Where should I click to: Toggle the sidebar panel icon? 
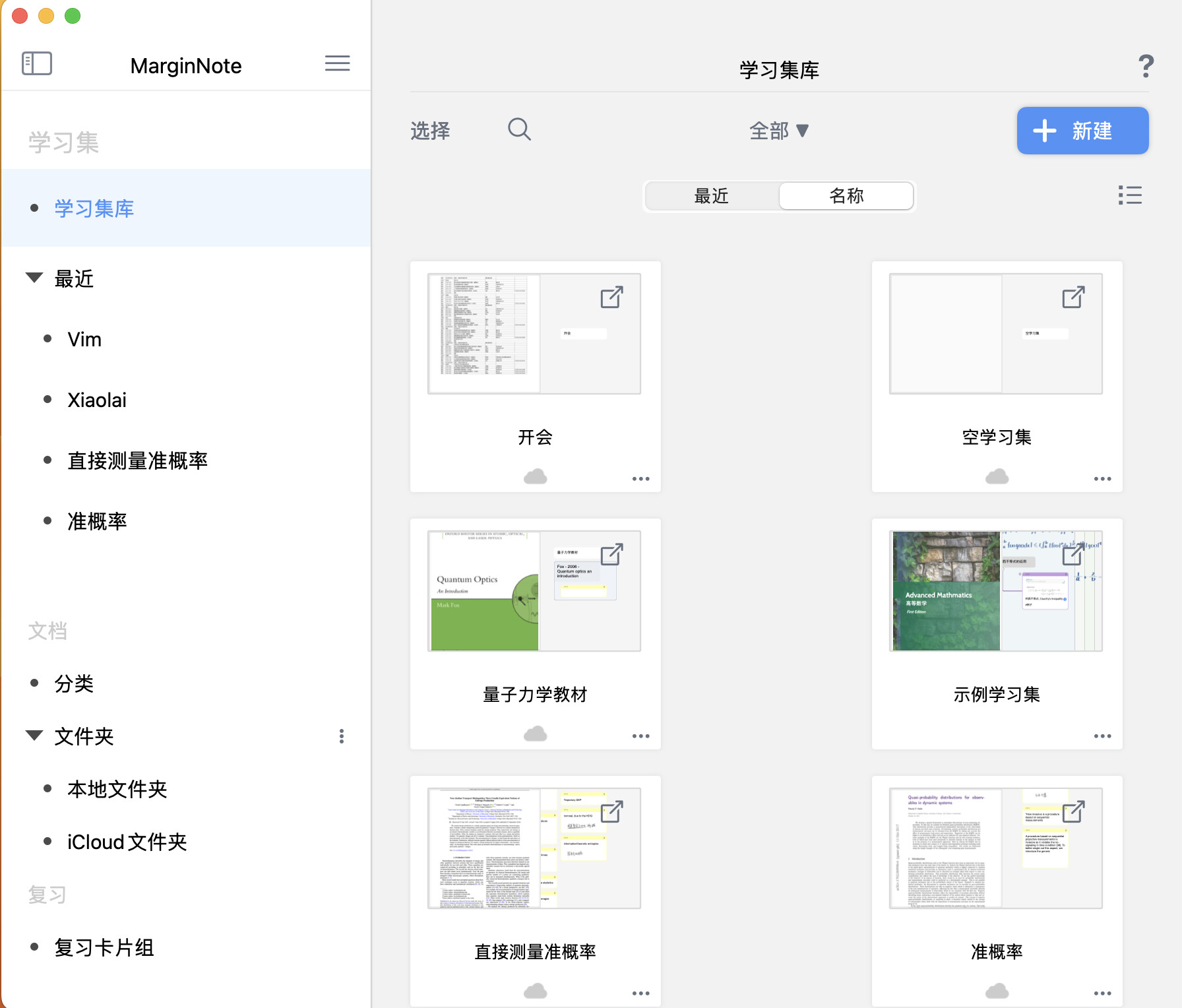pos(37,64)
